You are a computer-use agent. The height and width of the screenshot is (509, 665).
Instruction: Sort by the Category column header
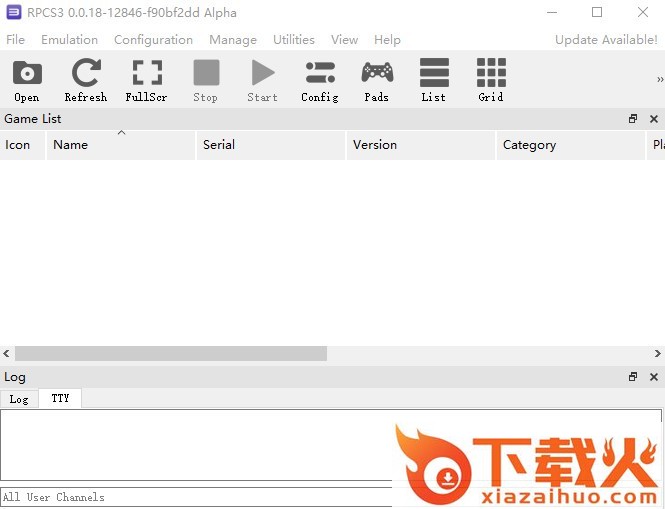pyautogui.click(x=571, y=145)
